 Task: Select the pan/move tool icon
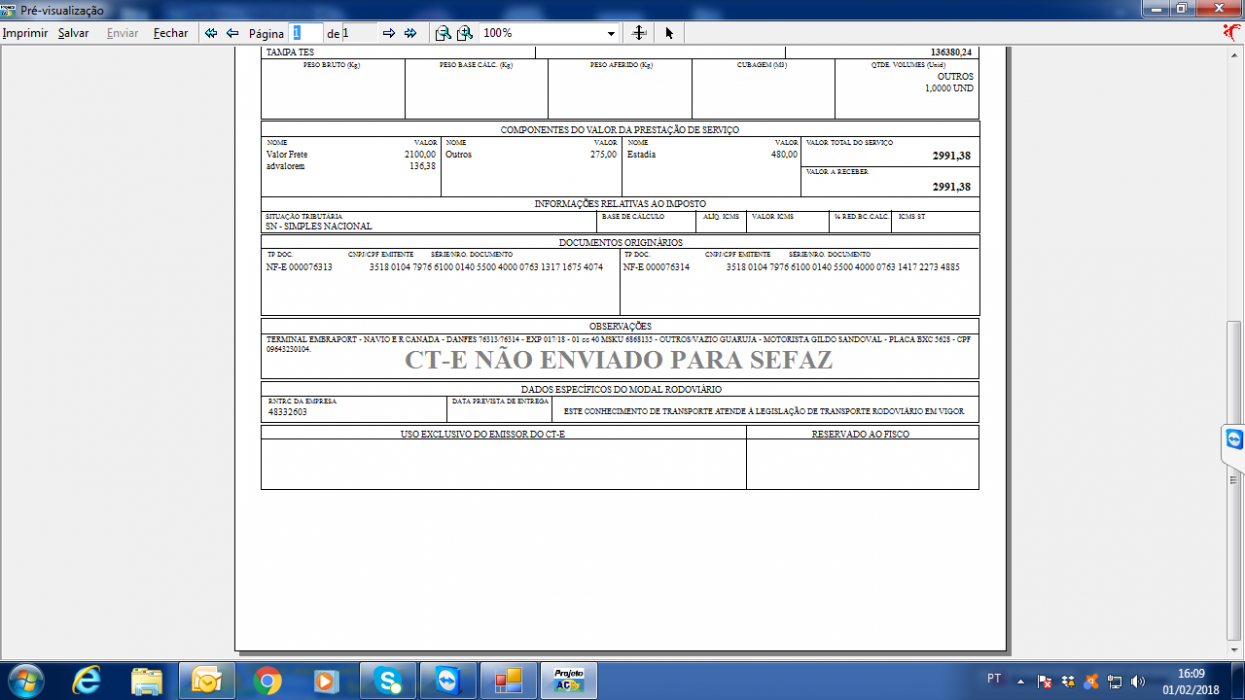(640, 33)
